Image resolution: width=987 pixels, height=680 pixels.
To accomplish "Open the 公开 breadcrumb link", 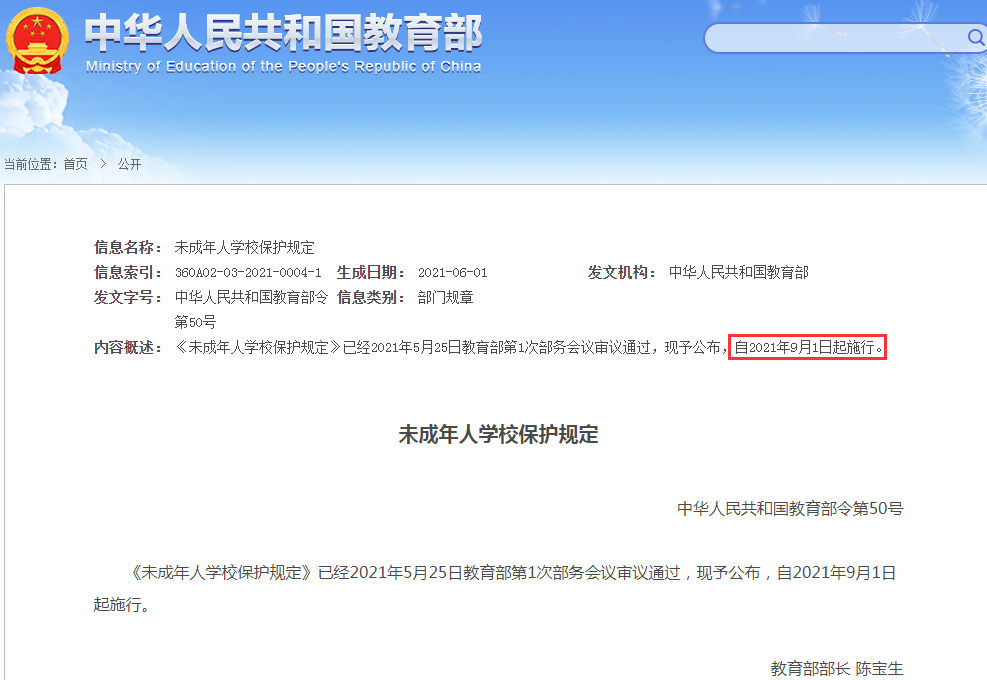I will tap(129, 164).
